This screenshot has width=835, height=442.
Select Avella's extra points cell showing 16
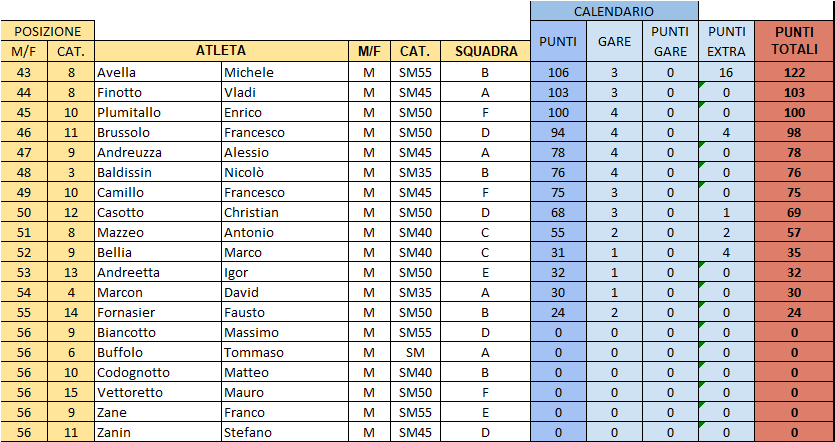pos(726,72)
